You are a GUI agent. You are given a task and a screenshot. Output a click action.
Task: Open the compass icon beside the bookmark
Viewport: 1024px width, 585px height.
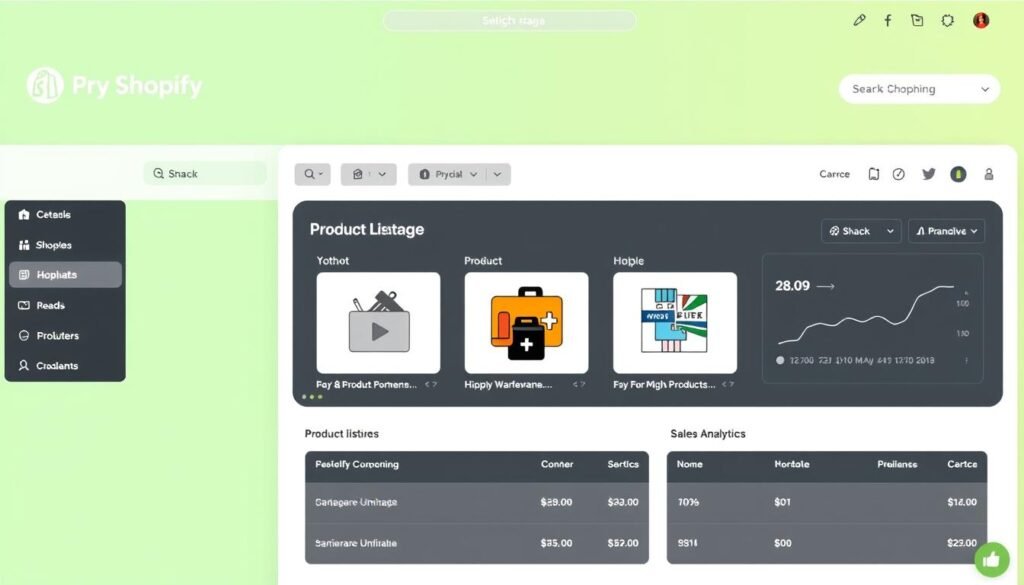[x=898, y=173]
